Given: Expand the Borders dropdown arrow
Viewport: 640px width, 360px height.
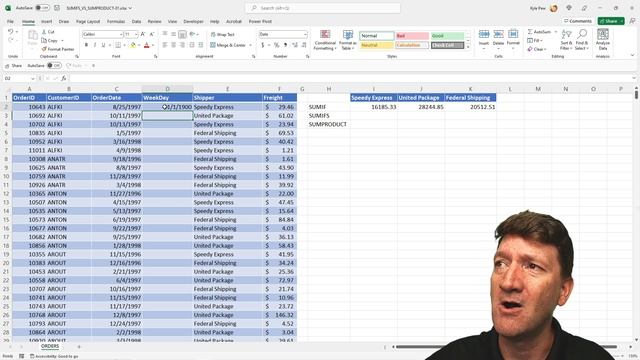Looking at the screenshot, I should (x=124, y=45).
